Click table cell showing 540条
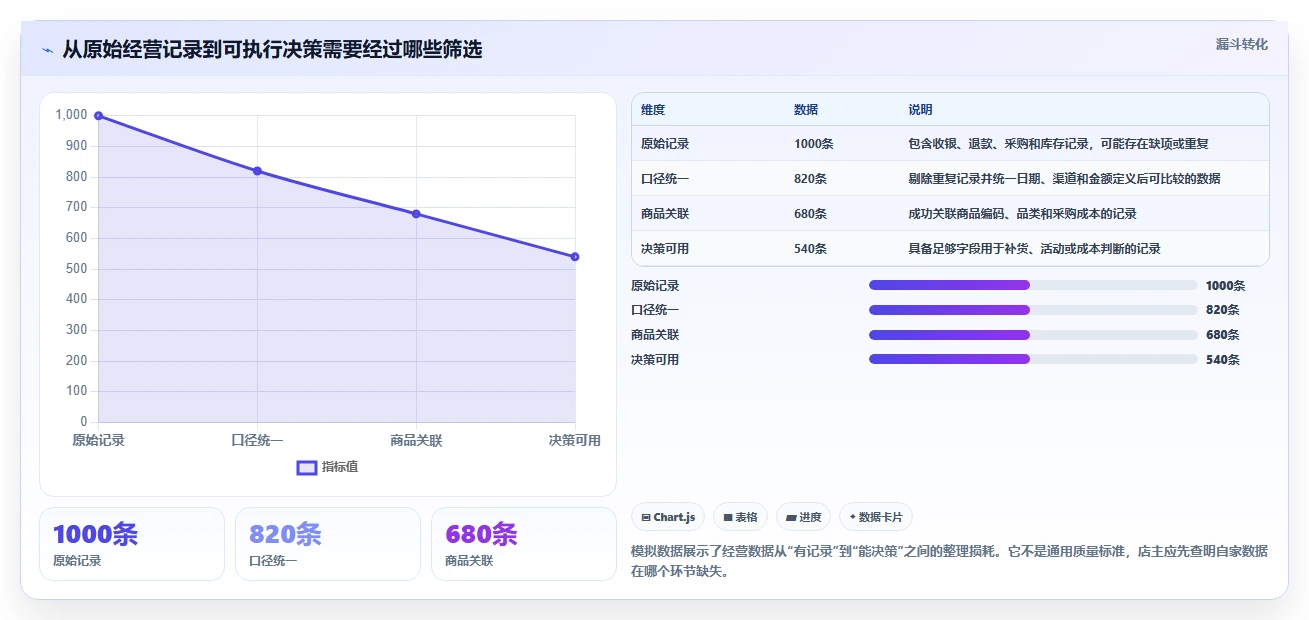The width and height of the screenshot is (1309, 620). [x=810, y=249]
